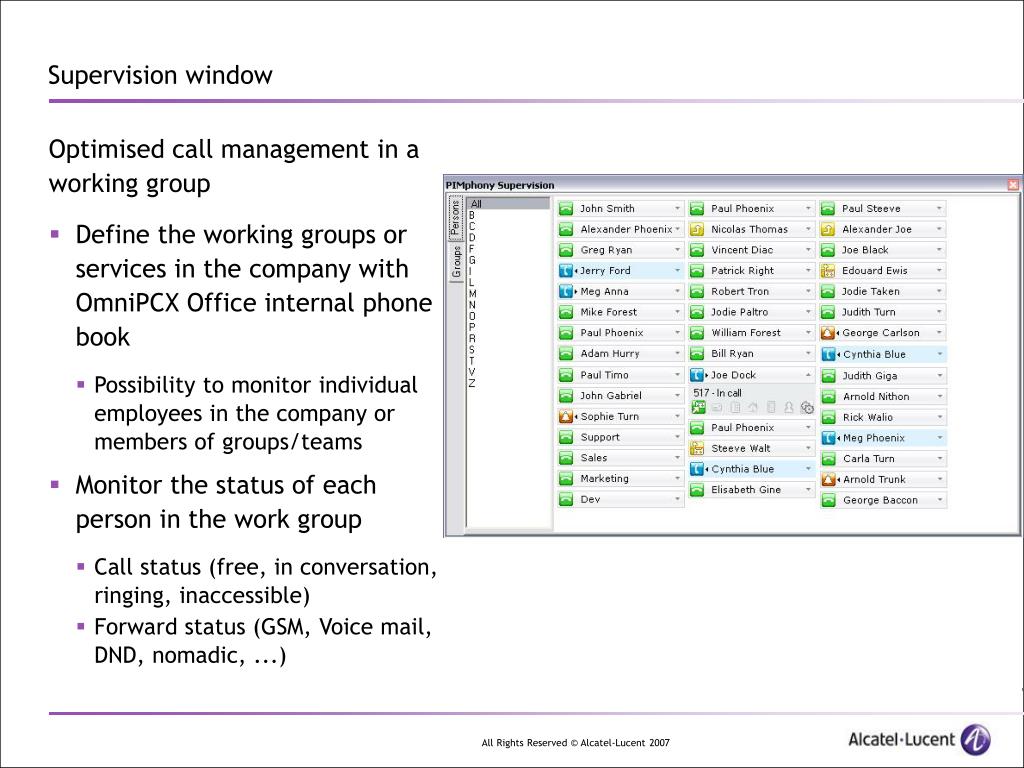Expand the Alexander Phoenix entry arrow
Viewport: 1024px width, 768px height.
click(677, 230)
